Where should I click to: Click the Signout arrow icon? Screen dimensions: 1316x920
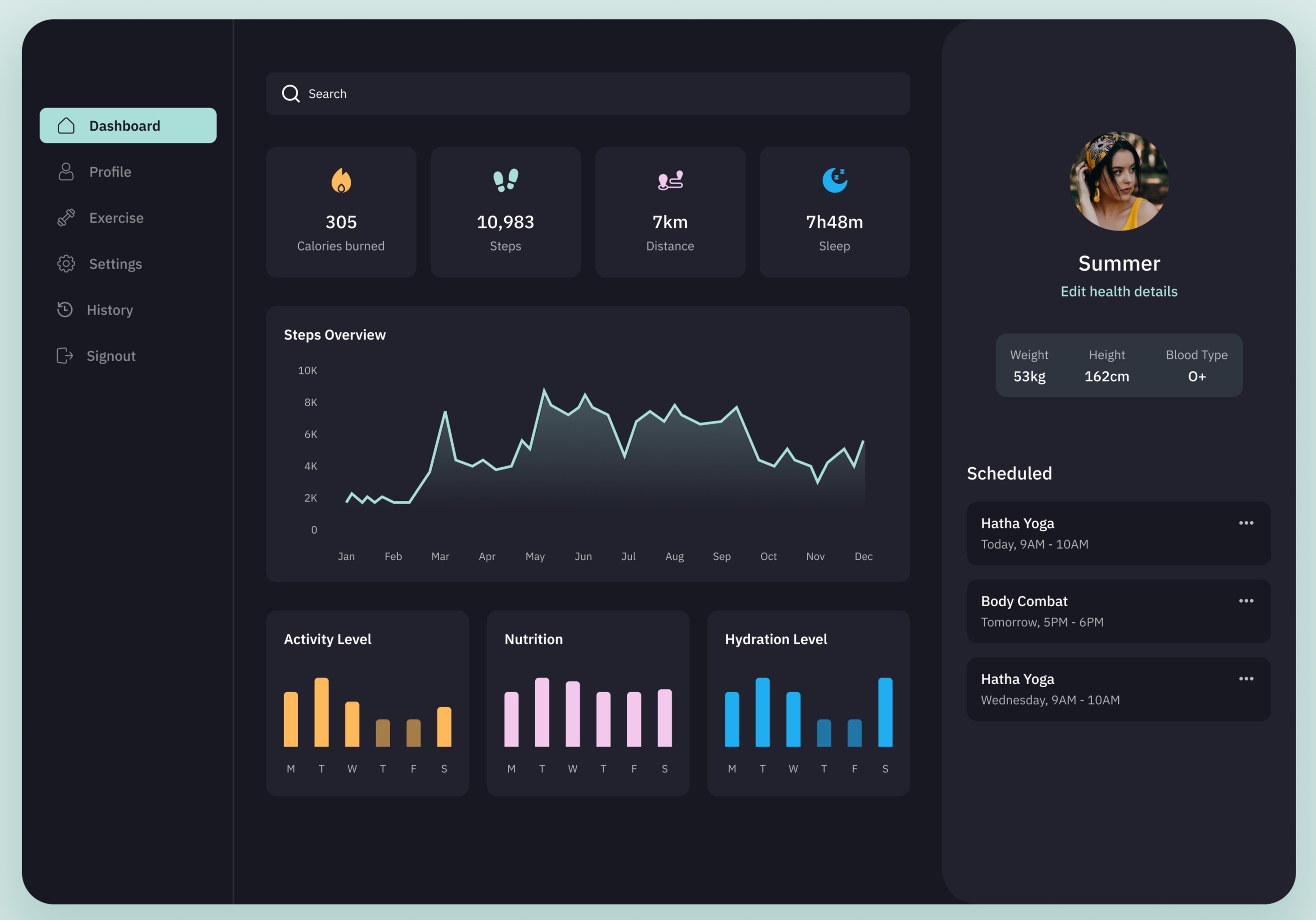pos(65,356)
